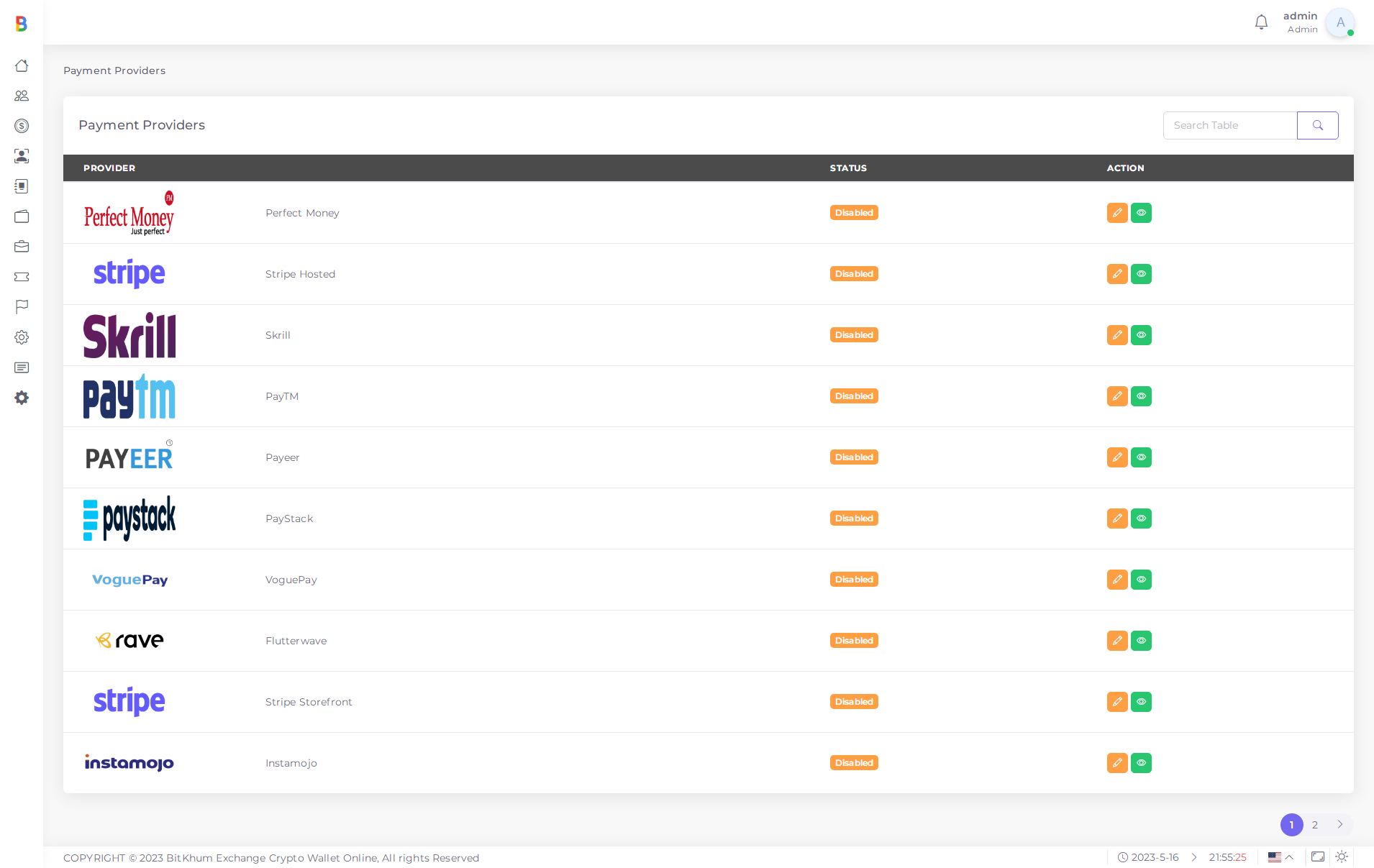Click the Perfect Money logo thumbnail
This screenshot has height=868, width=1374.
(x=129, y=213)
